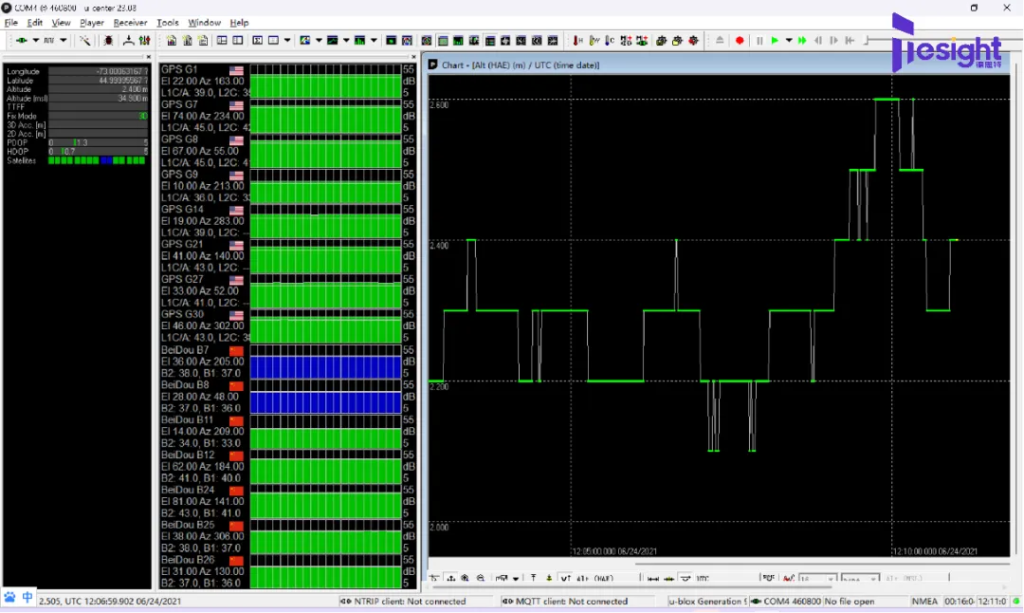Select the BeiDou B11 satellite row
1024x613 pixels.
(x=288, y=431)
